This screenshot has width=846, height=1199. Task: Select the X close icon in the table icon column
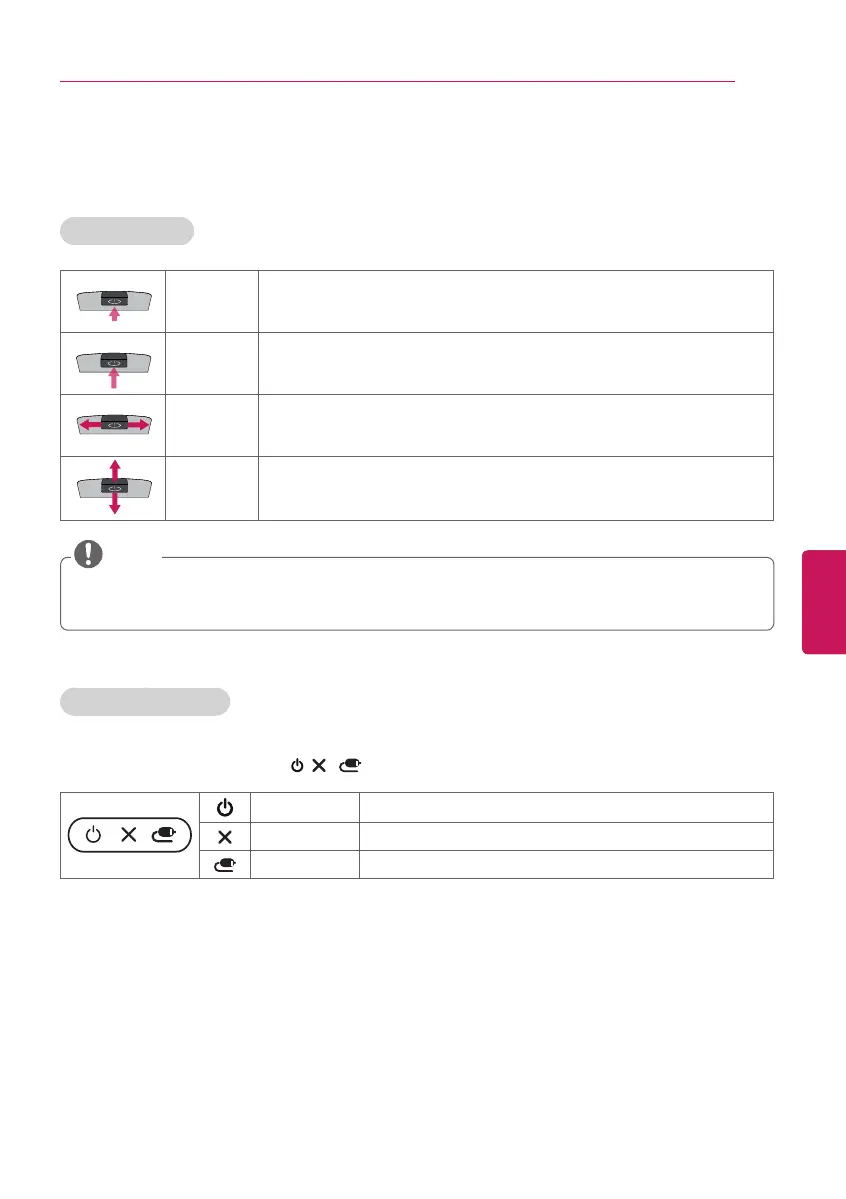pyautogui.click(x=225, y=837)
